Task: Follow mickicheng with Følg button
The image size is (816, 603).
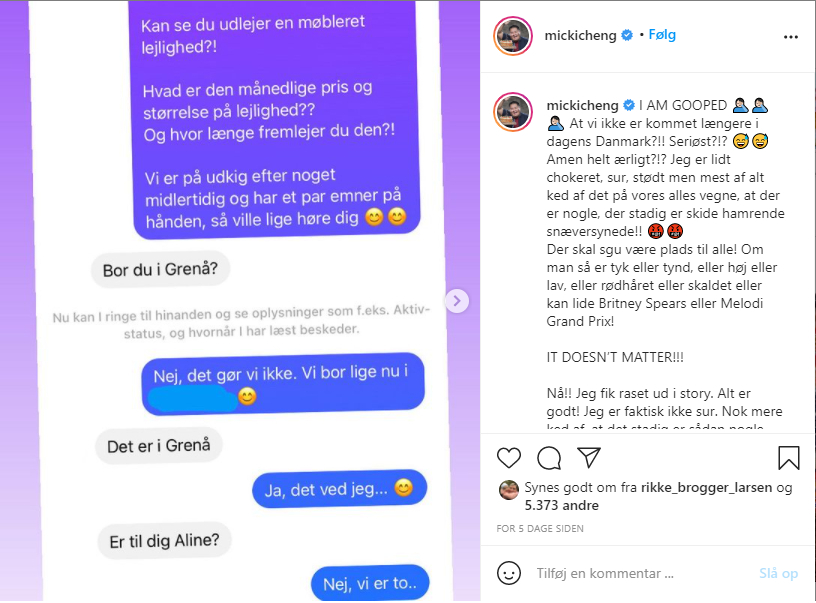Action: pyautogui.click(x=662, y=35)
